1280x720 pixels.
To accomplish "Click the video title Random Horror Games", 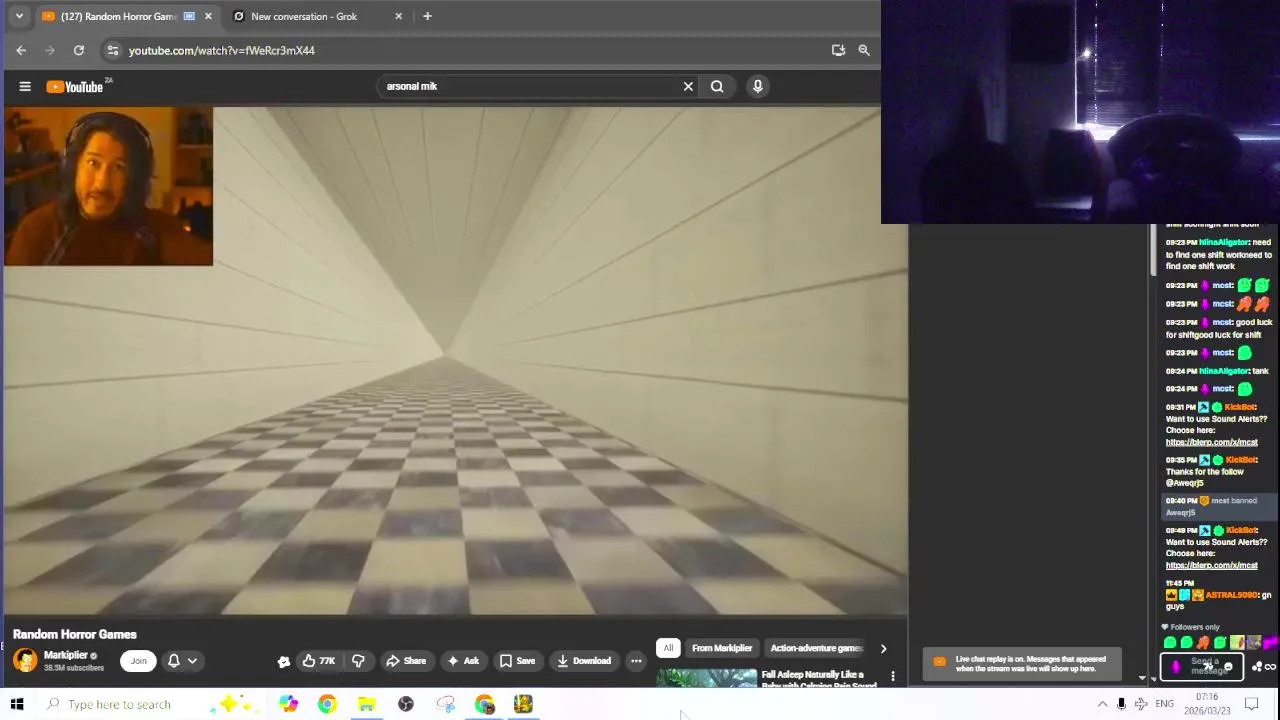I will [75, 634].
